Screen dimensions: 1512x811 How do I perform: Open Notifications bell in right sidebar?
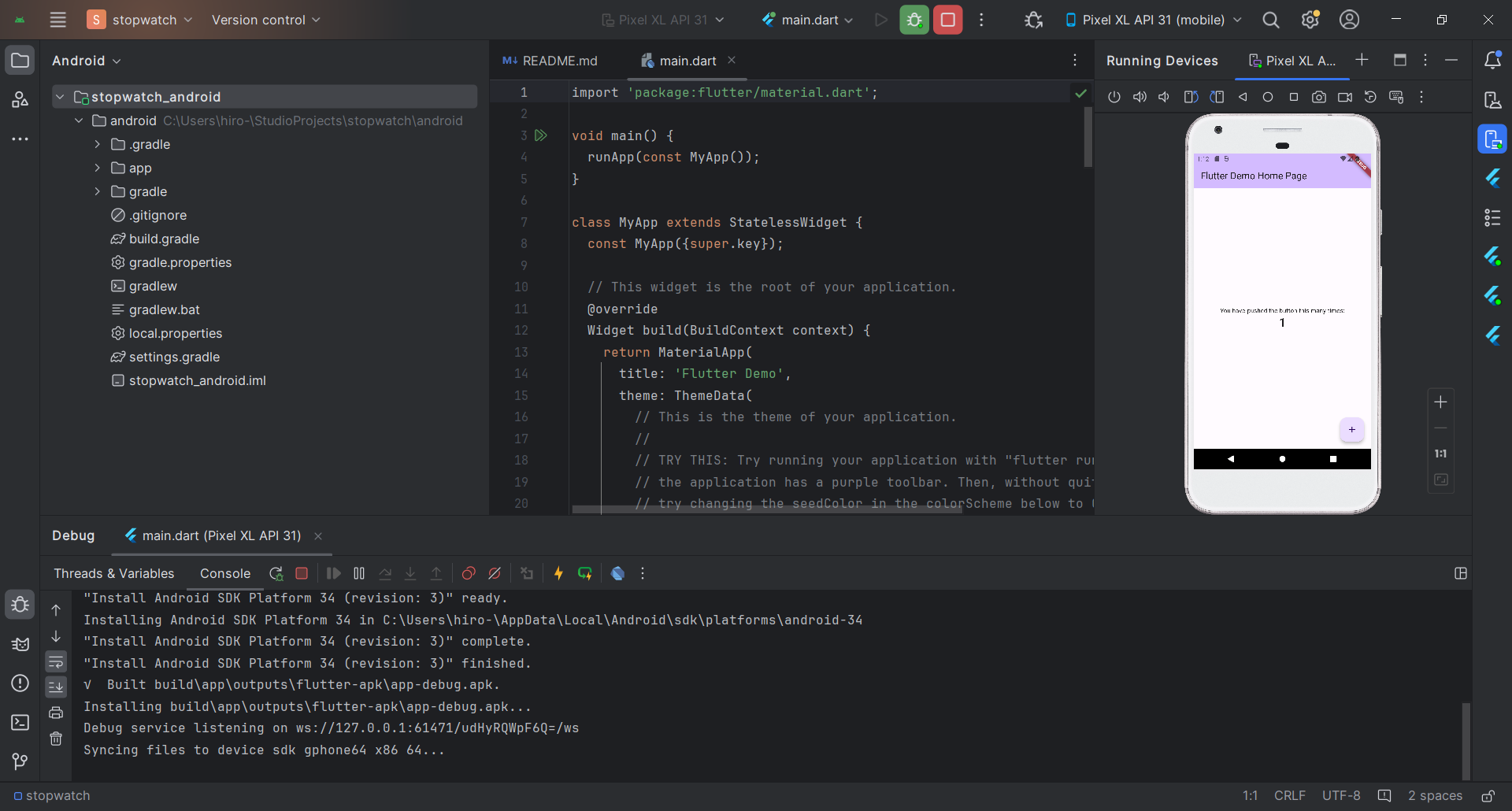click(x=1492, y=60)
